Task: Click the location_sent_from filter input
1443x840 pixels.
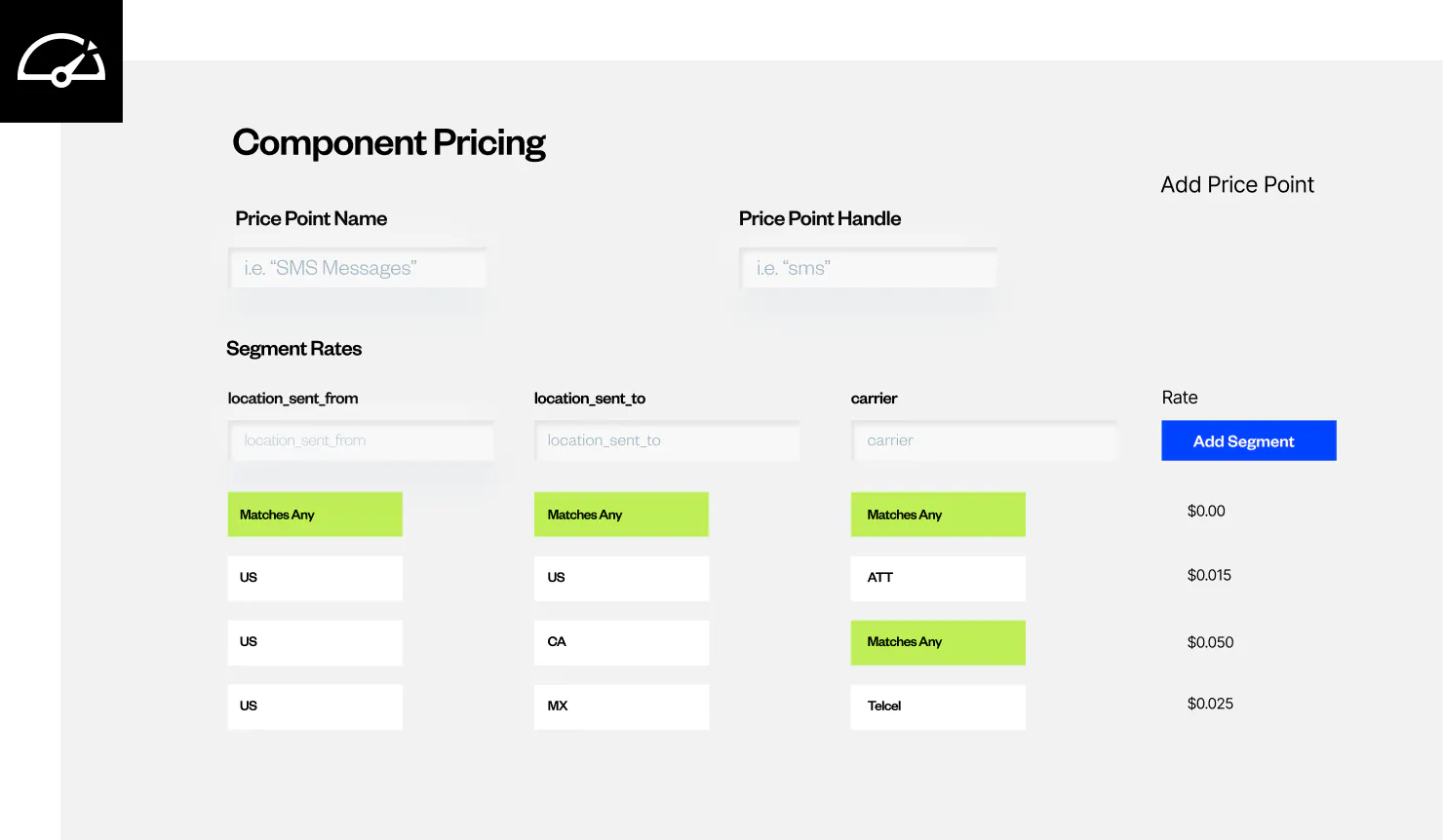Action: pos(361,439)
